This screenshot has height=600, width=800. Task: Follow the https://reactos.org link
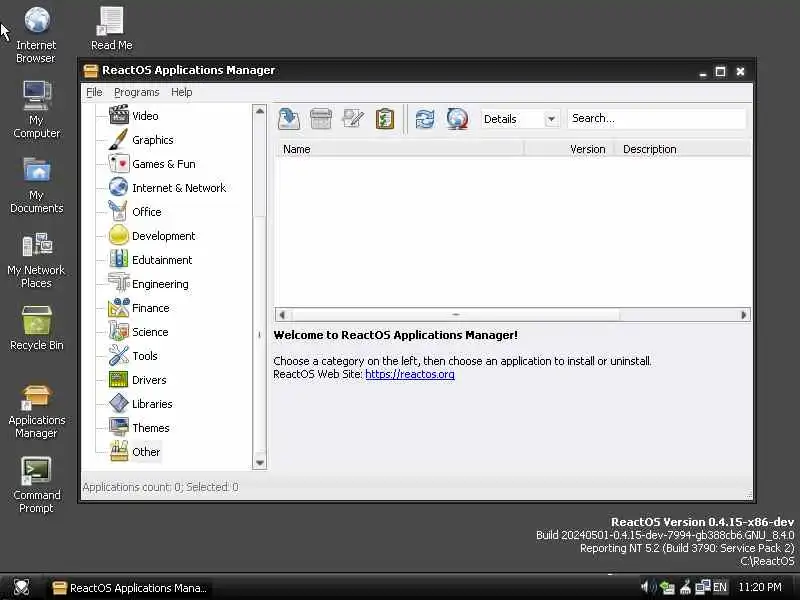[410, 374]
